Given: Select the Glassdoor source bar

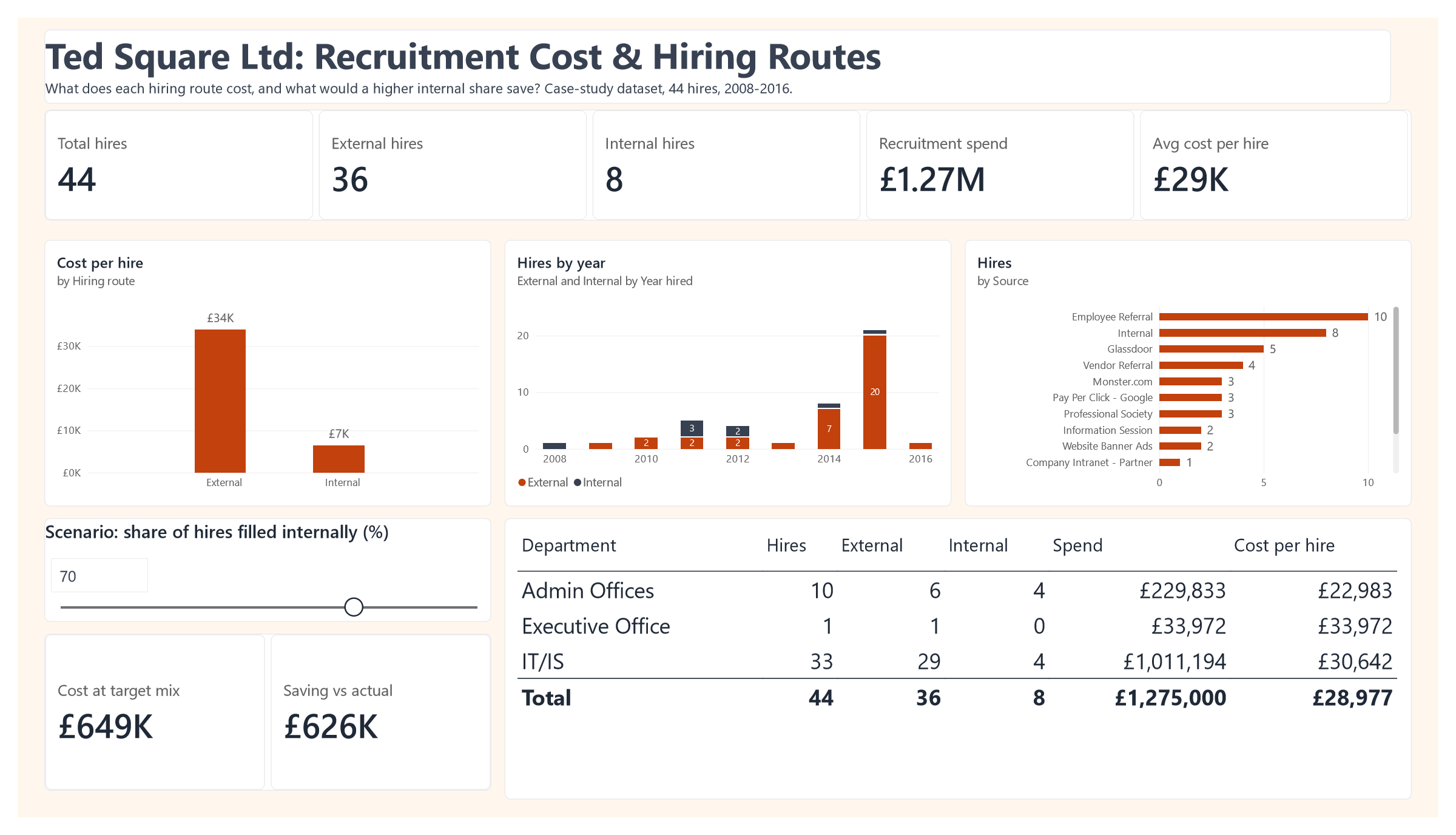Looking at the screenshot, I should pos(1212,349).
